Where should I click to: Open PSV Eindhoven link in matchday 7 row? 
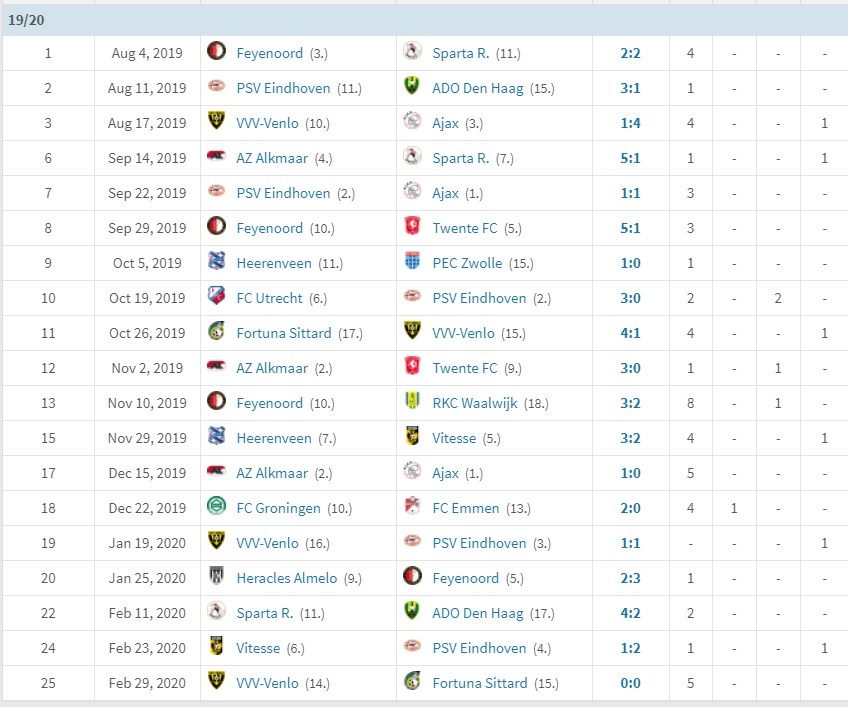283,193
